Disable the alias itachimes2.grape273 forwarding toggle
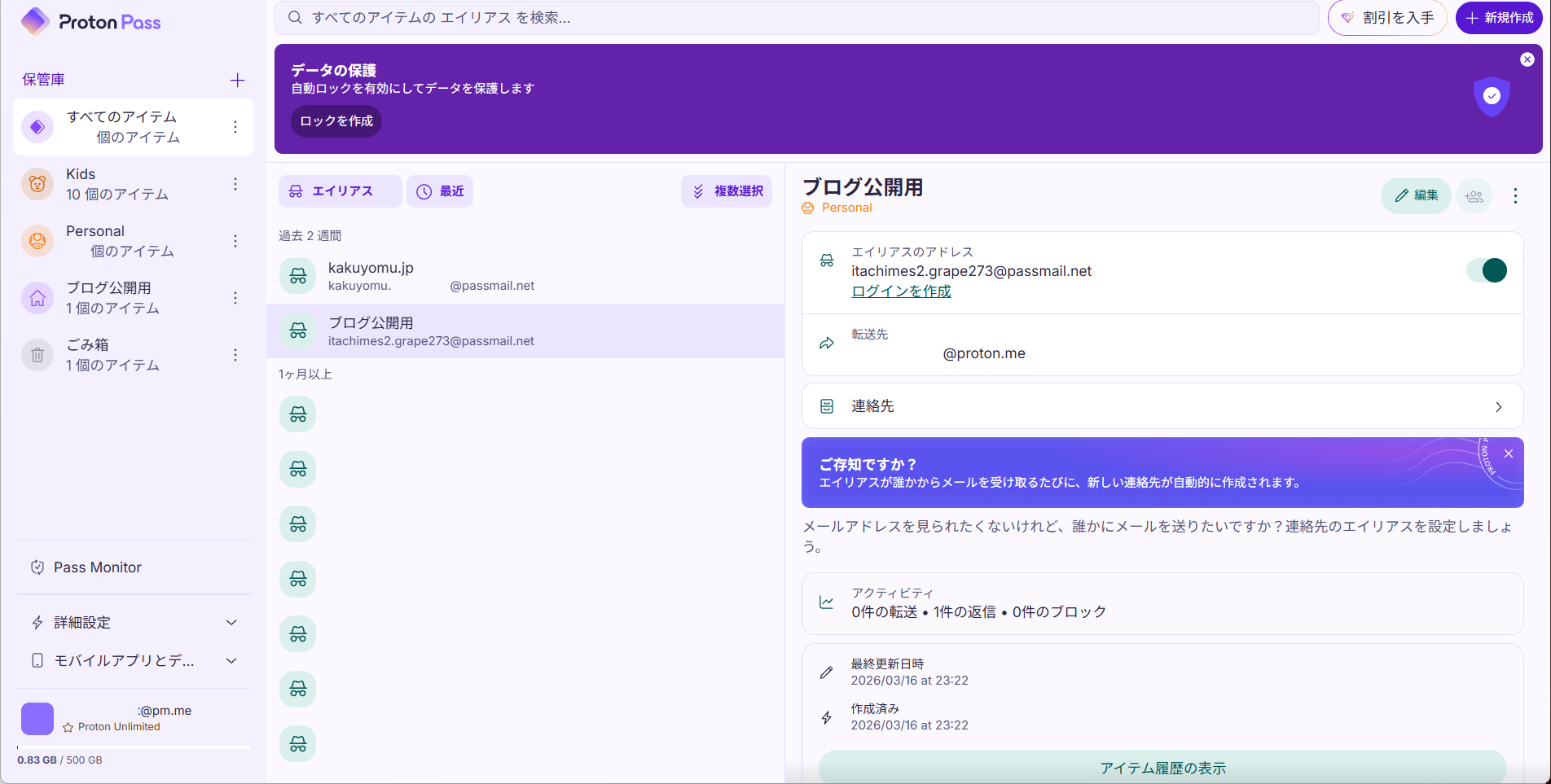This screenshot has width=1551, height=784. 1487,270
